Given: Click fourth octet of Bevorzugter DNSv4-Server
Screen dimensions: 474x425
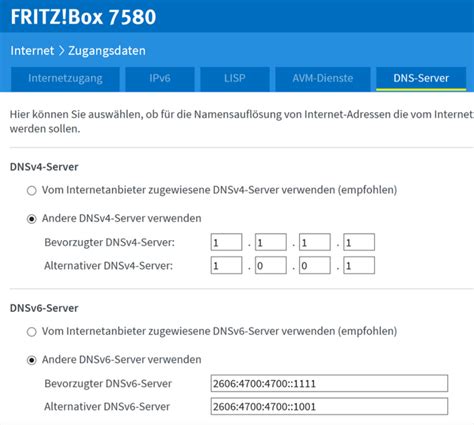Looking at the screenshot, I should 359,242.
